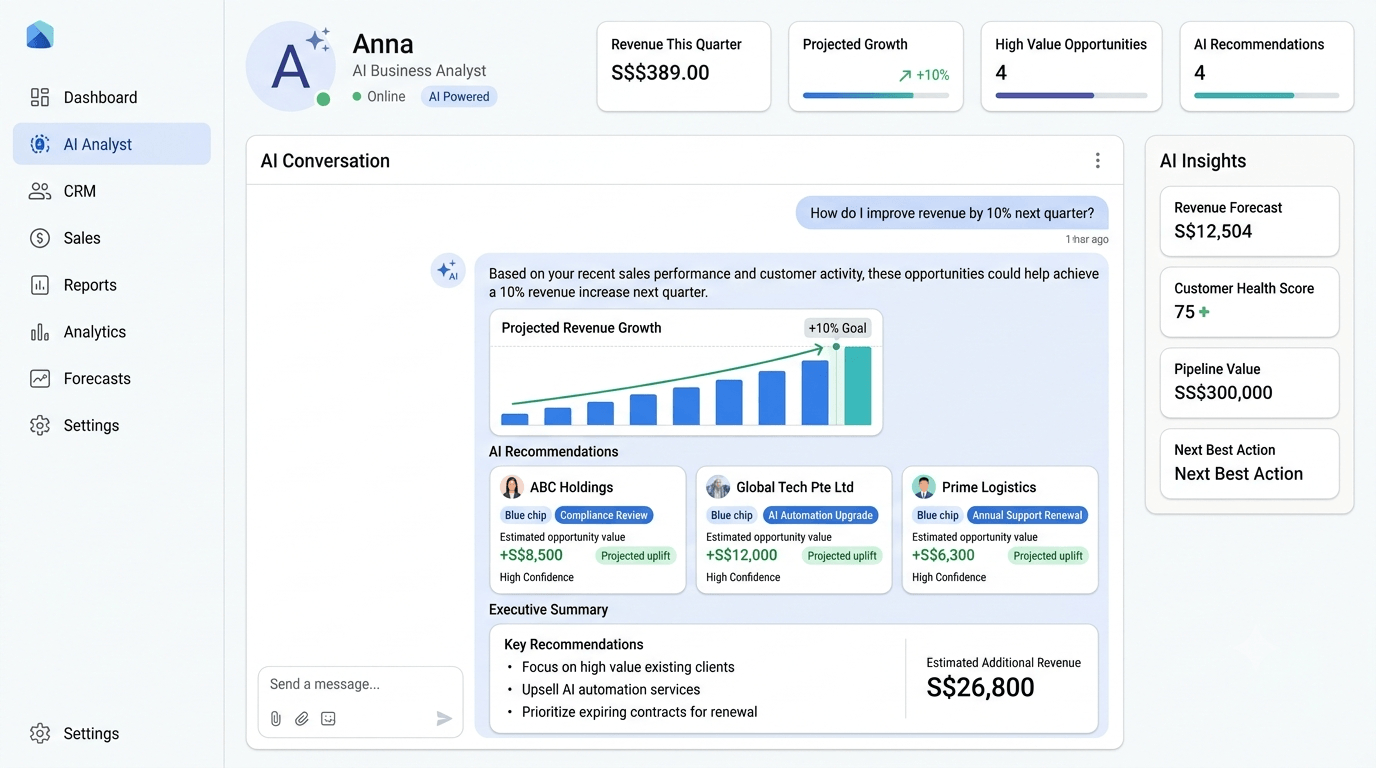Click Prime Logistics Projected uplift badge
The height and width of the screenshot is (768, 1376).
coord(1048,556)
